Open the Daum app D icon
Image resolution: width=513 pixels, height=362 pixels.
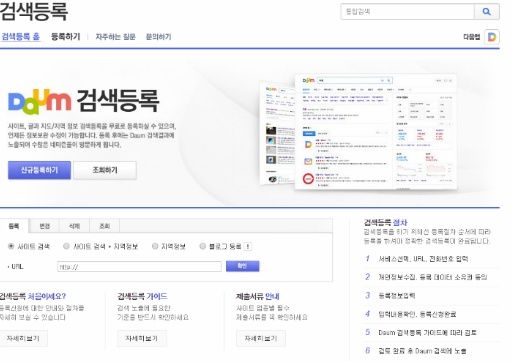coord(492,37)
